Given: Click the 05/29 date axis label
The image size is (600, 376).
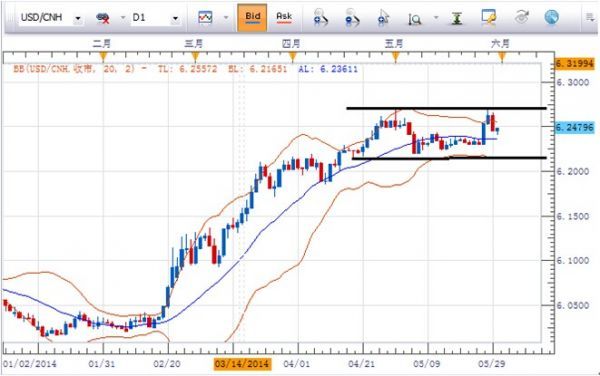Looking at the screenshot, I should [x=491, y=364].
